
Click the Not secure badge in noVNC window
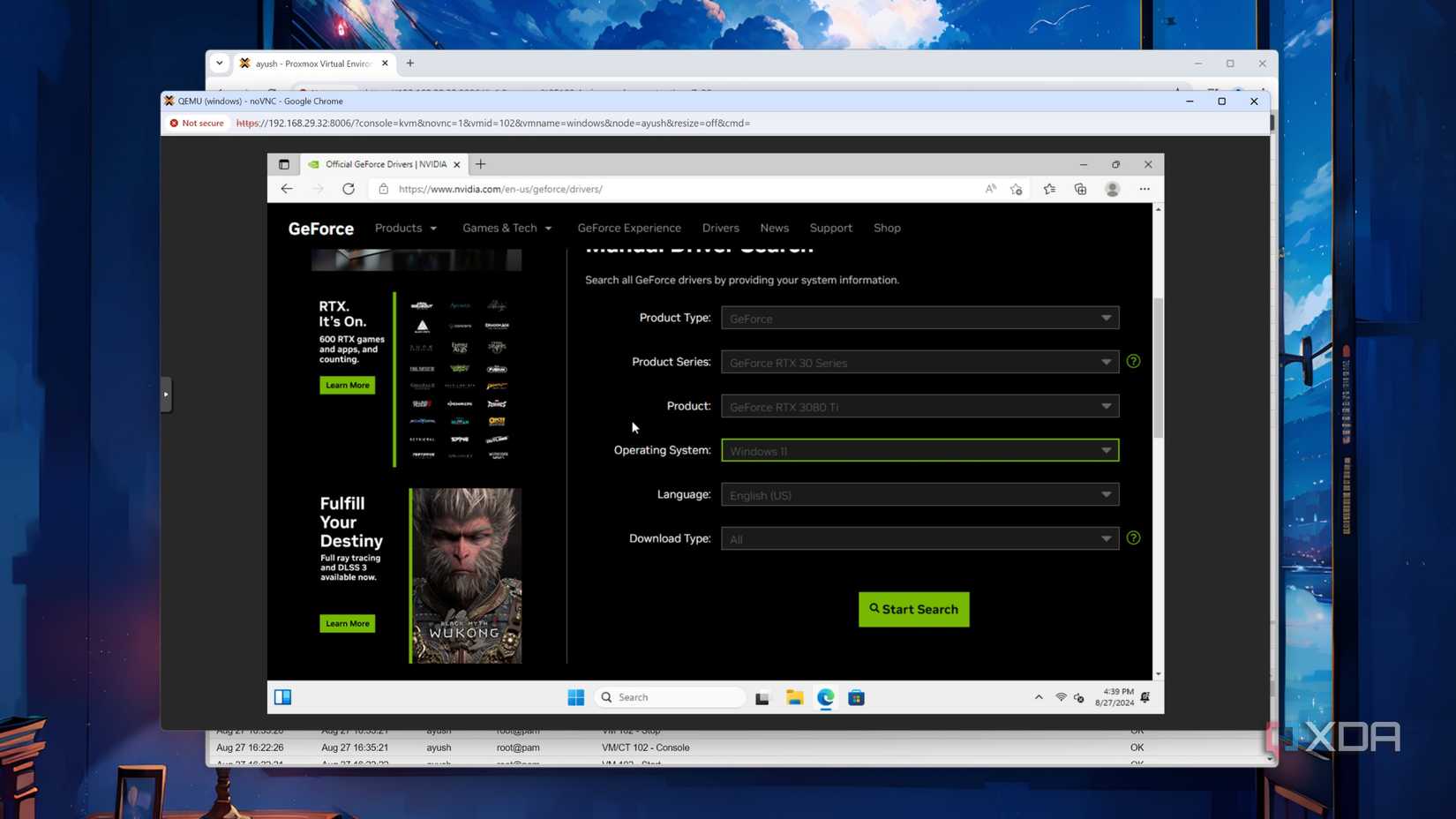(x=197, y=124)
